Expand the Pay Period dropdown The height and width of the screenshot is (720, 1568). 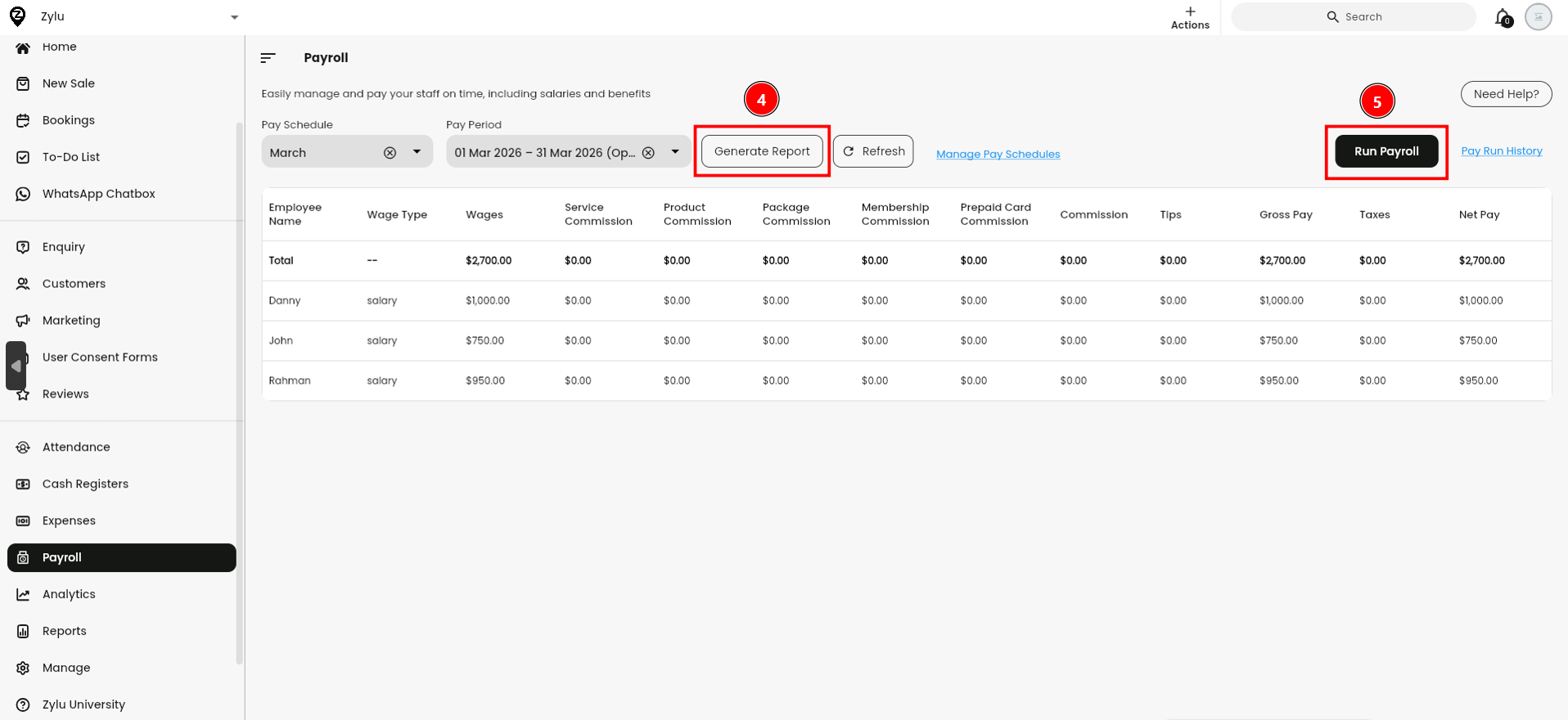pos(675,152)
